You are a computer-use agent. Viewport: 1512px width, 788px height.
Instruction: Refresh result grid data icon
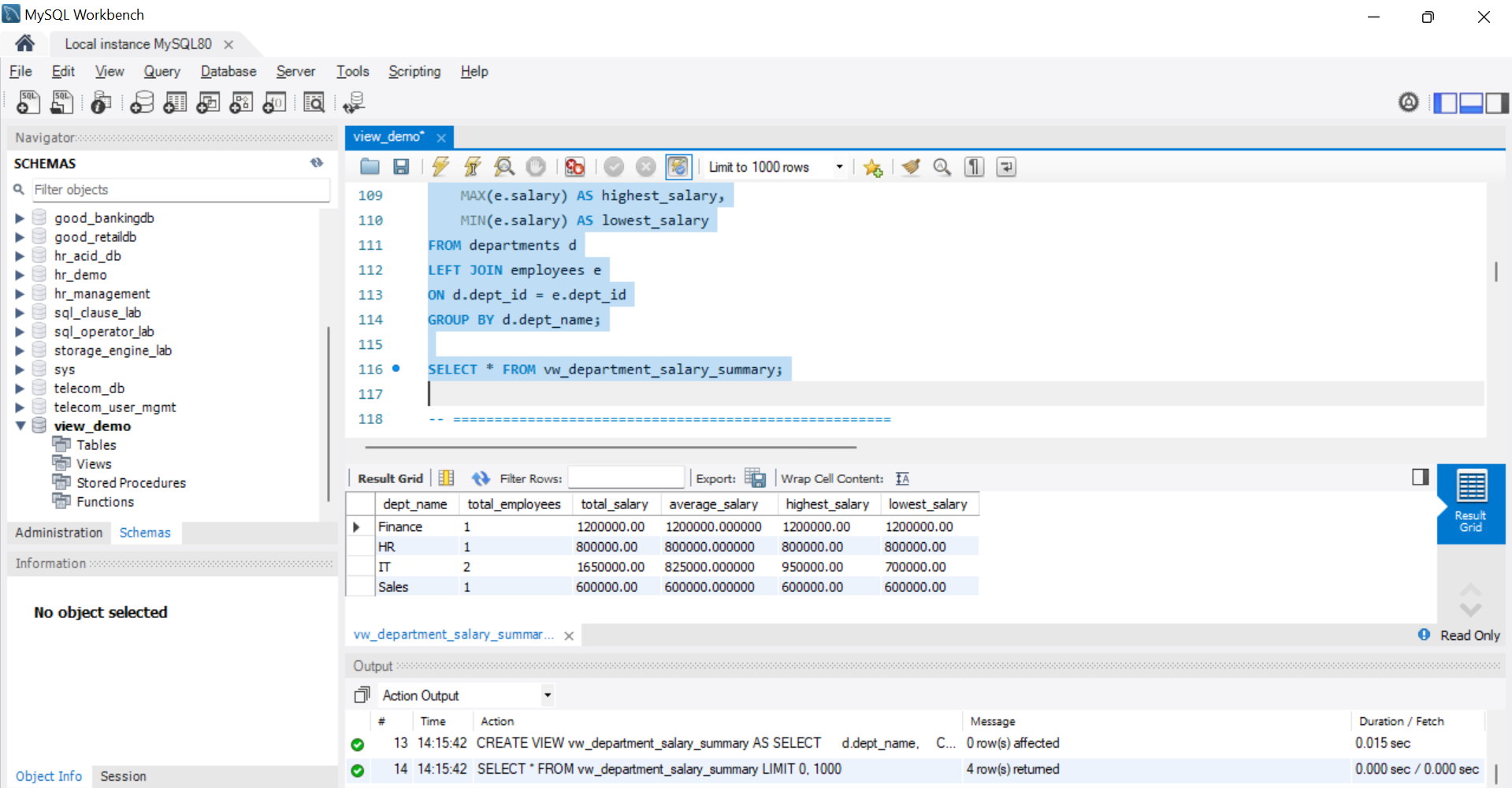[481, 478]
